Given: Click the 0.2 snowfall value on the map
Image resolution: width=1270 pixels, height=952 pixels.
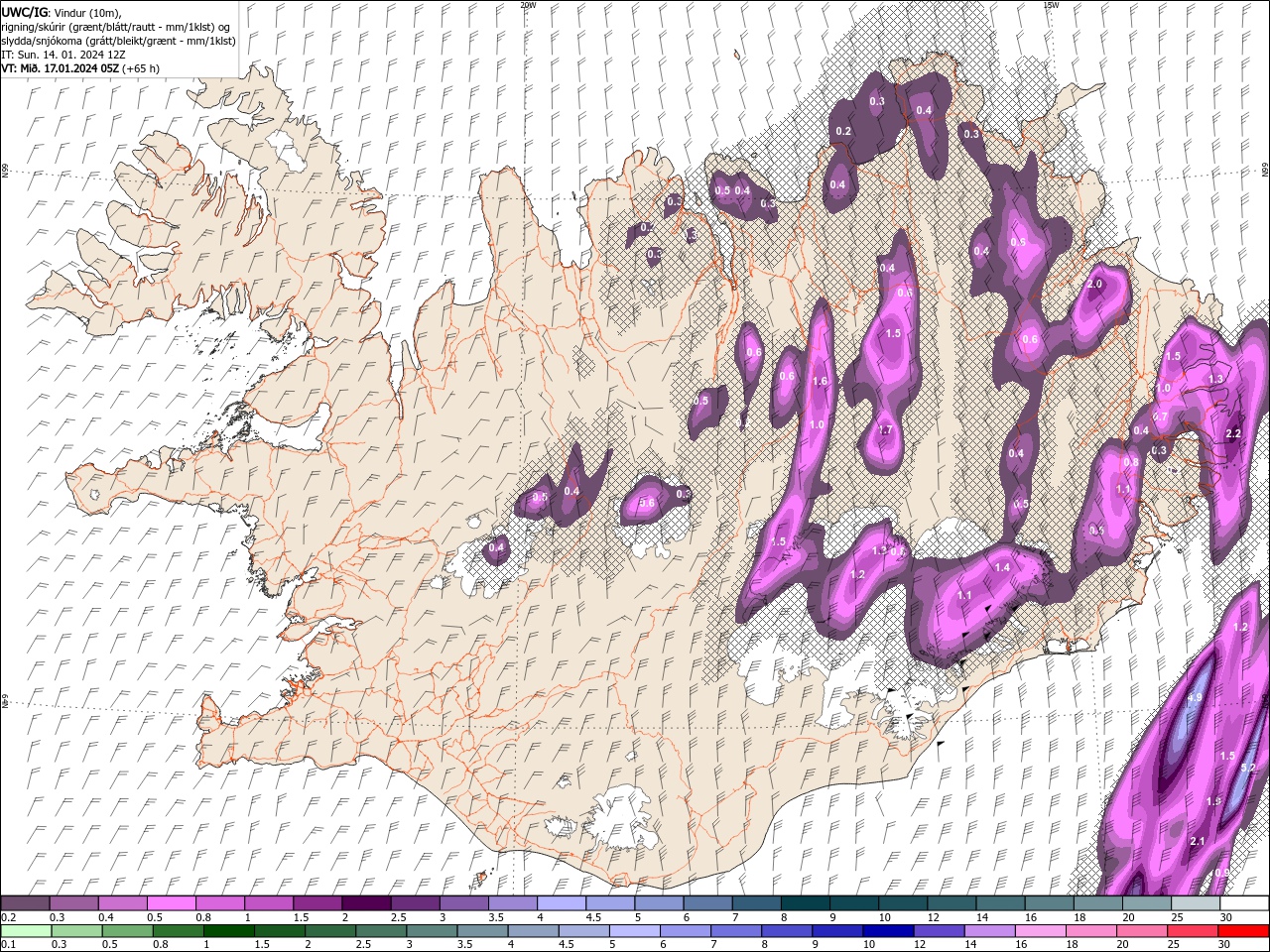Looking at the screenshot, I should pos(843,132).
